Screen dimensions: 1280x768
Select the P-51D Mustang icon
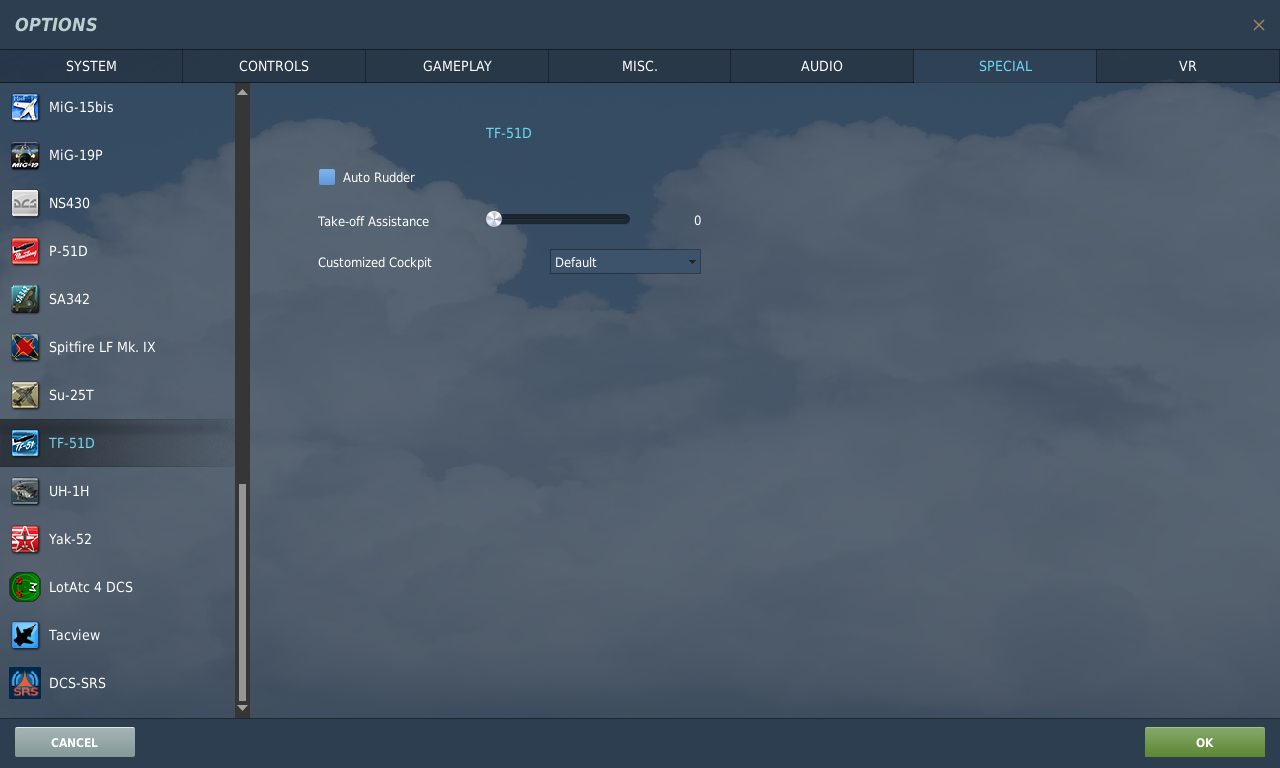[25, 251]
